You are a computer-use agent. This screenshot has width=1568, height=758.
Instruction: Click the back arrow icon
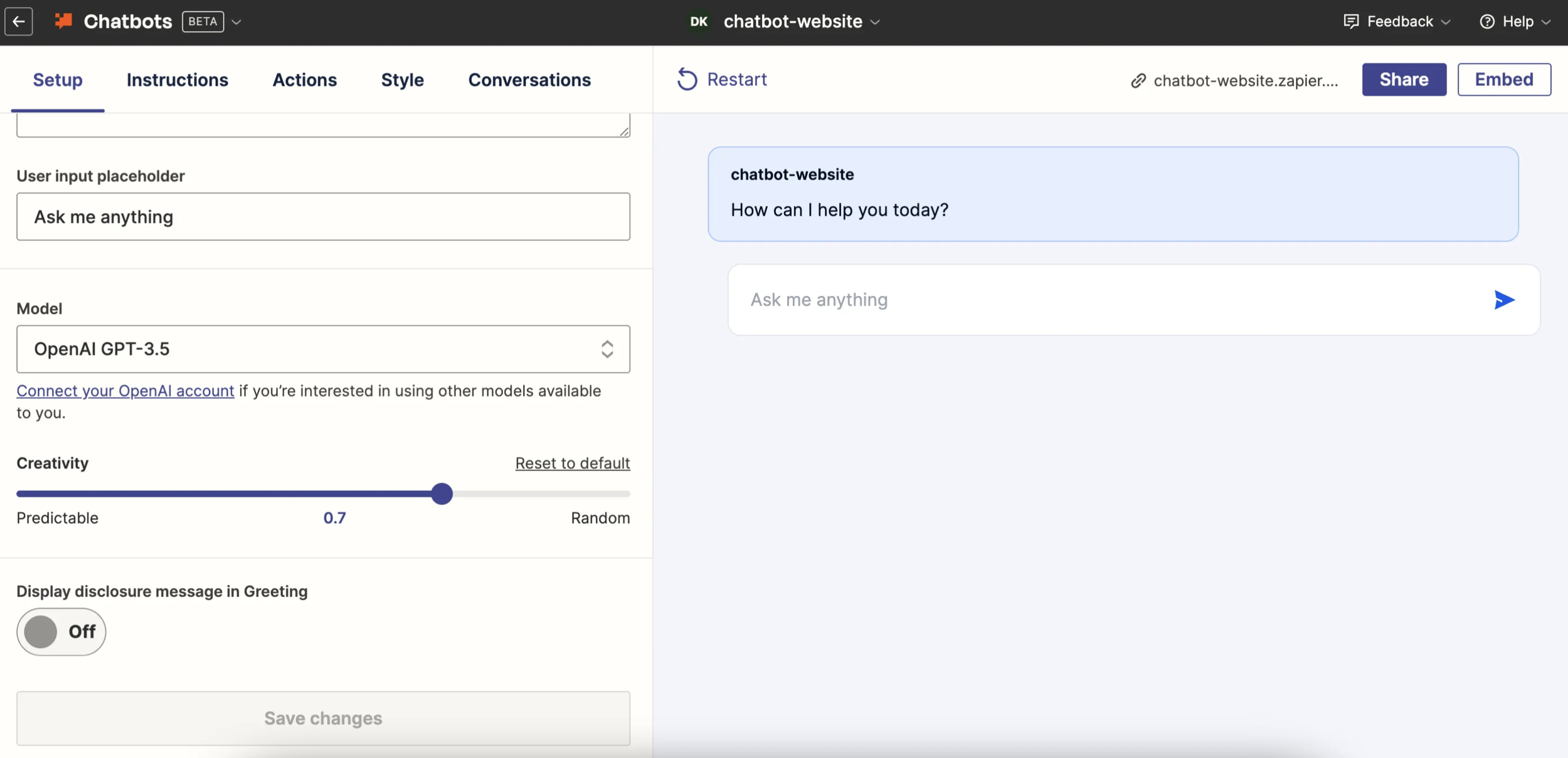pyautogui.click(x=19, y=22)
